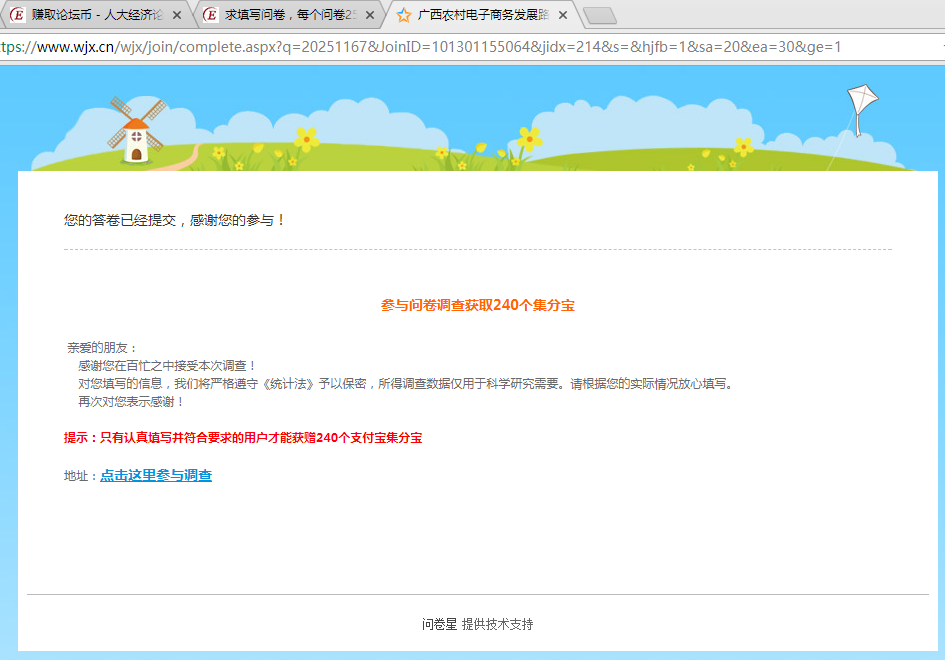Click the 感谢您在百忙之中接受本次调查 line
This screenshot has height=660, width=945.
coord(168,366)
